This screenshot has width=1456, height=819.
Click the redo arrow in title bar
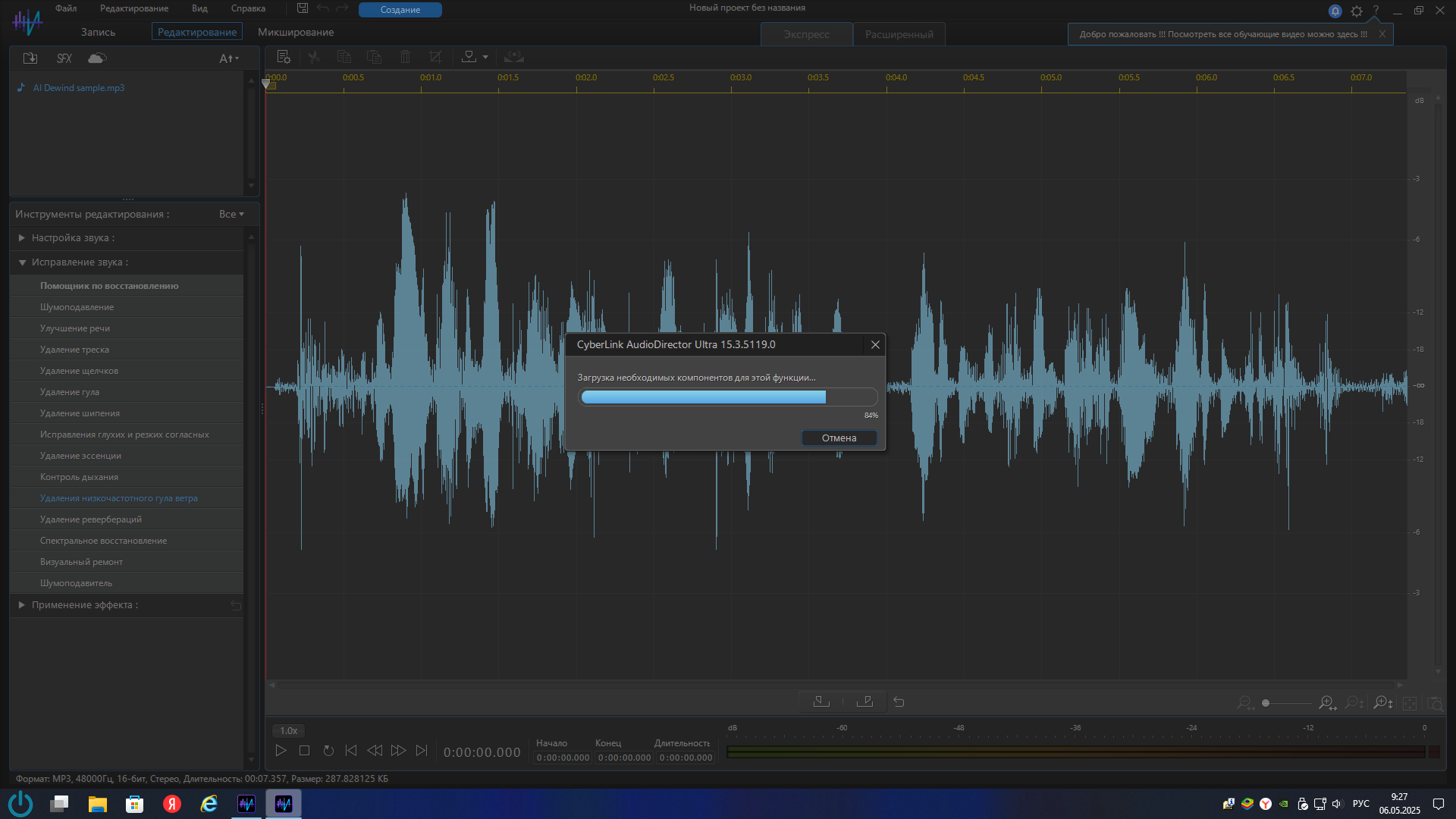(x=342, y=8)
